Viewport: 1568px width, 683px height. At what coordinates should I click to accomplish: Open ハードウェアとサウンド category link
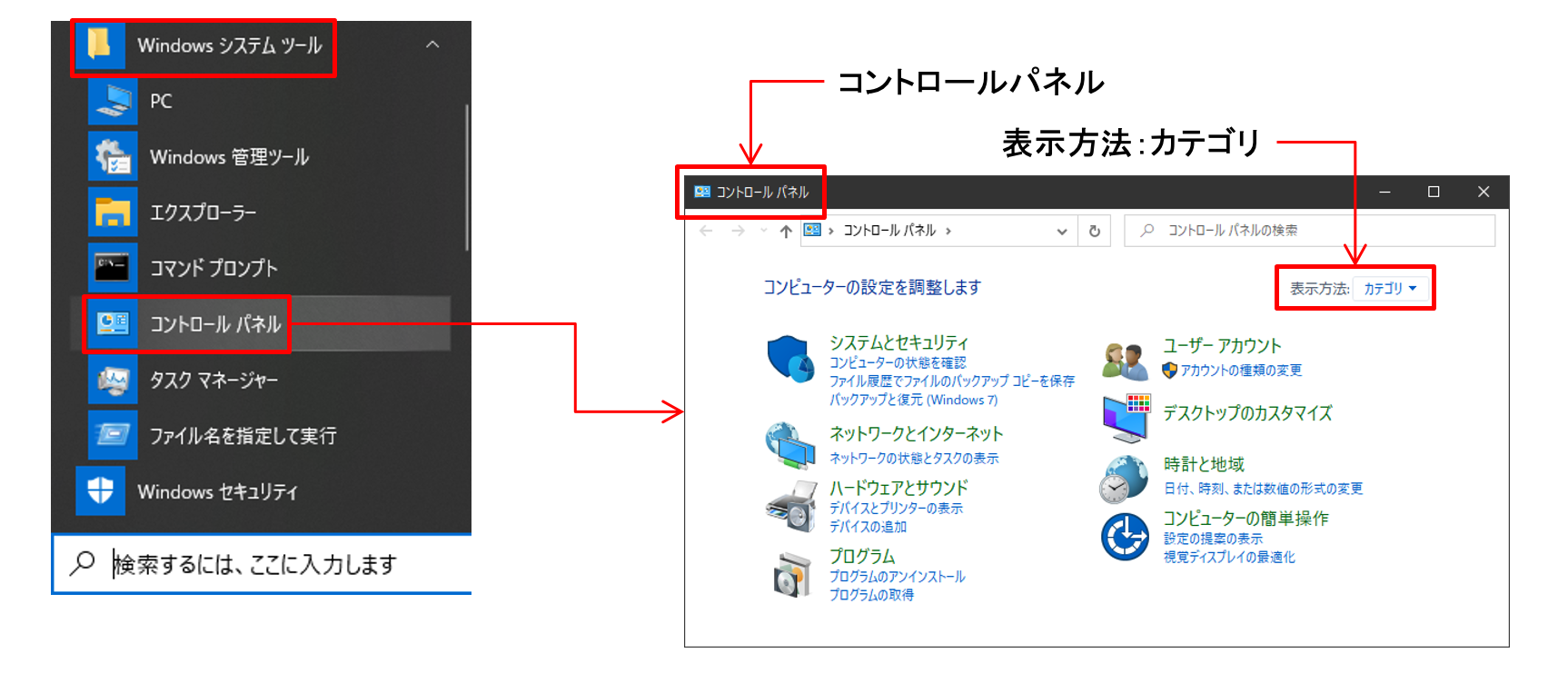pyautogui.click(x=898, y=488)
